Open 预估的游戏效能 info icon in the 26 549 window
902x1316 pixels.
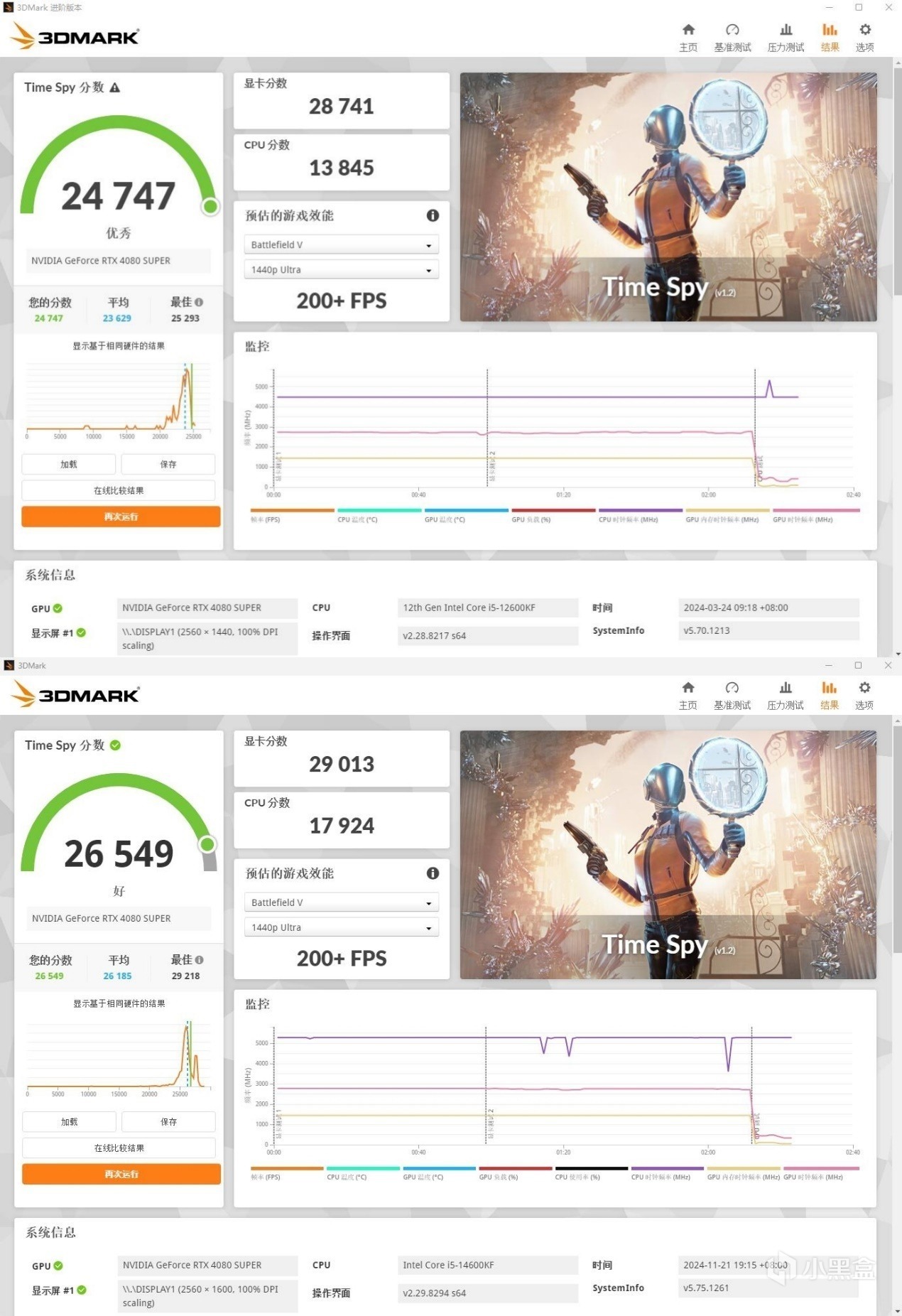pos(433,873)
